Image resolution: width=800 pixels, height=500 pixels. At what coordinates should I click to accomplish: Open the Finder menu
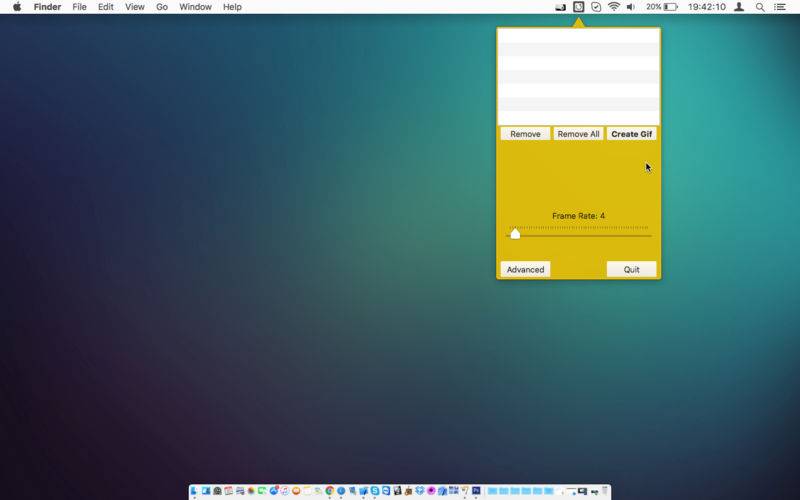(x=47, y=7)
